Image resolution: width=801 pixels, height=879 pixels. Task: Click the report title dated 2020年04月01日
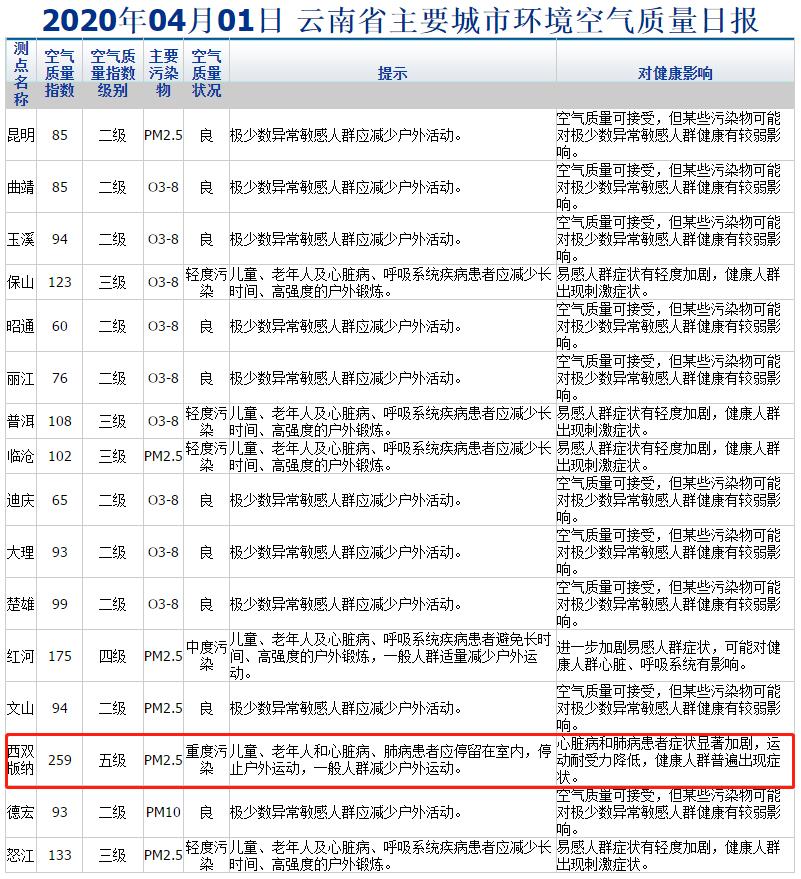click(x=400, y=19)
